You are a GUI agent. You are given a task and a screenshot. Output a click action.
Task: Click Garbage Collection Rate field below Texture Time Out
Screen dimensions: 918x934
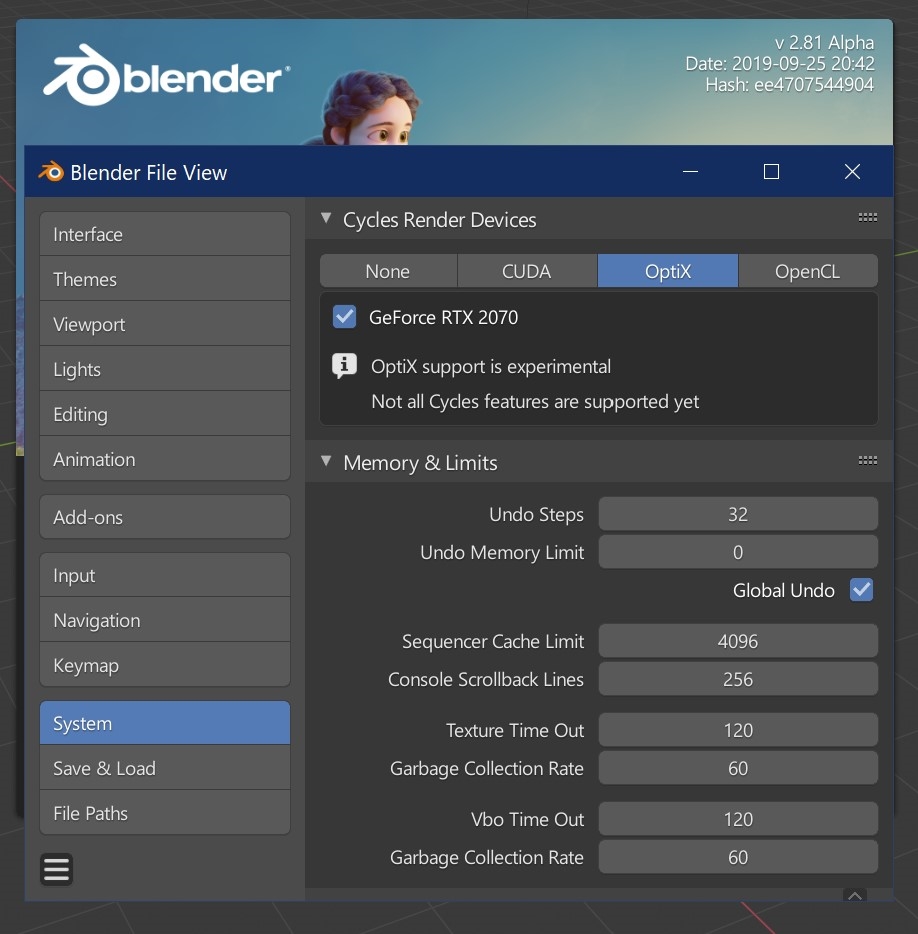click(738, 768)
